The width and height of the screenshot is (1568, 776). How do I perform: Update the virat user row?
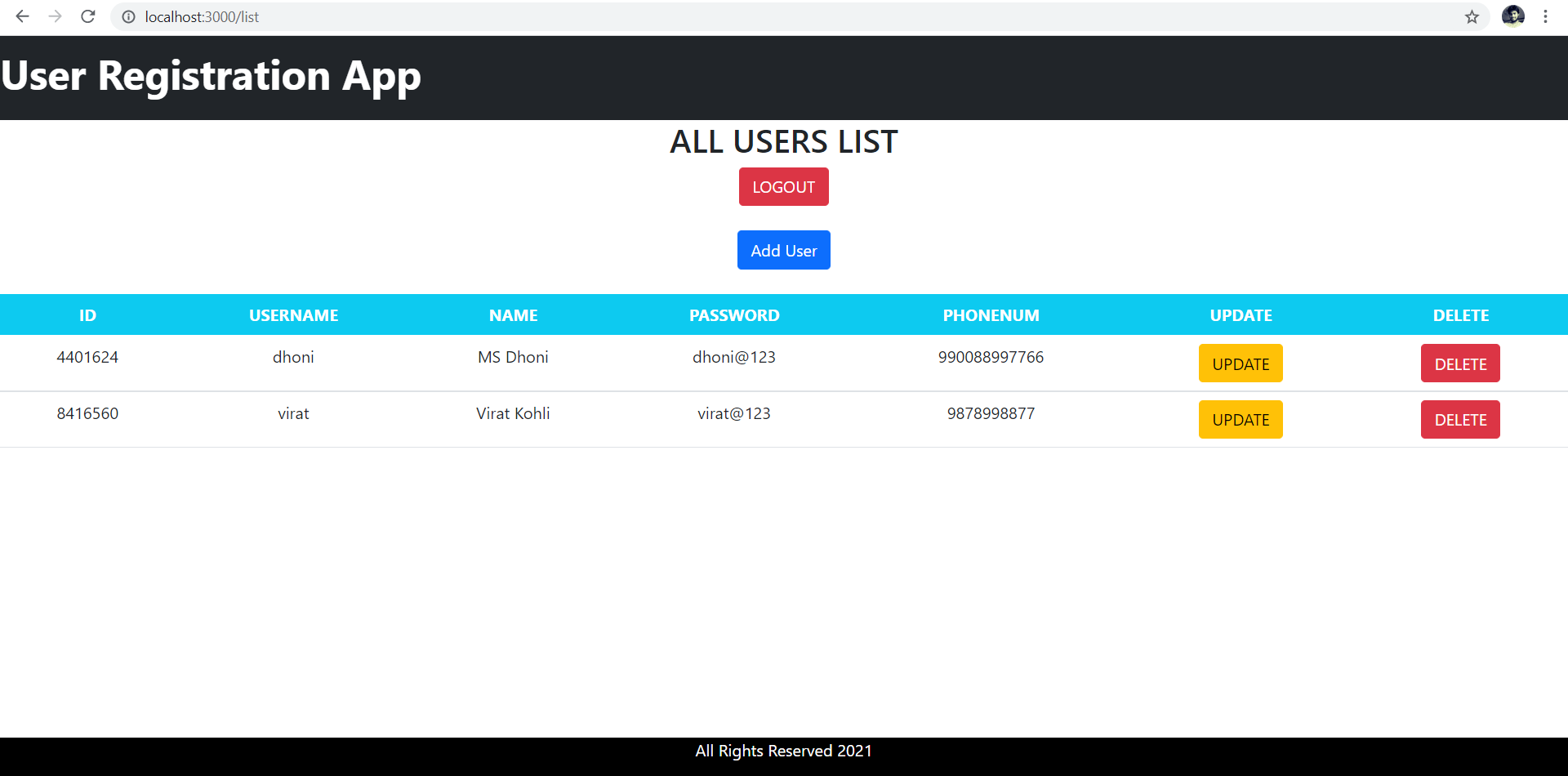pyautogui.click(x=1241, y=420)
